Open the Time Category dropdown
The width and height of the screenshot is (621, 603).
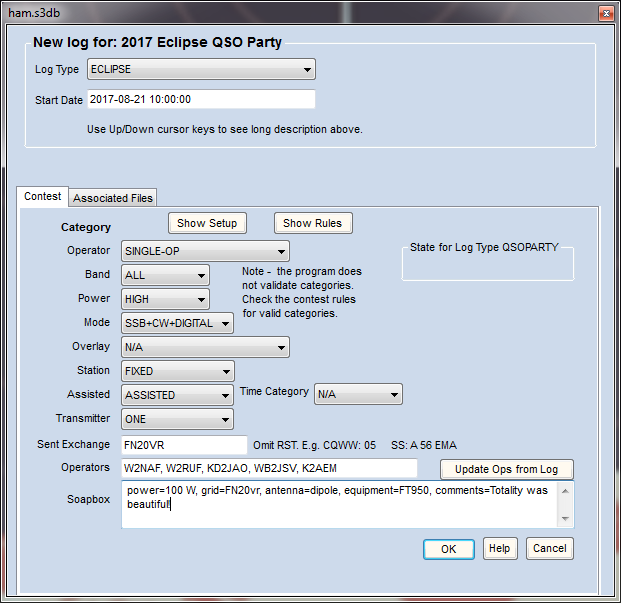click(358, 395)
